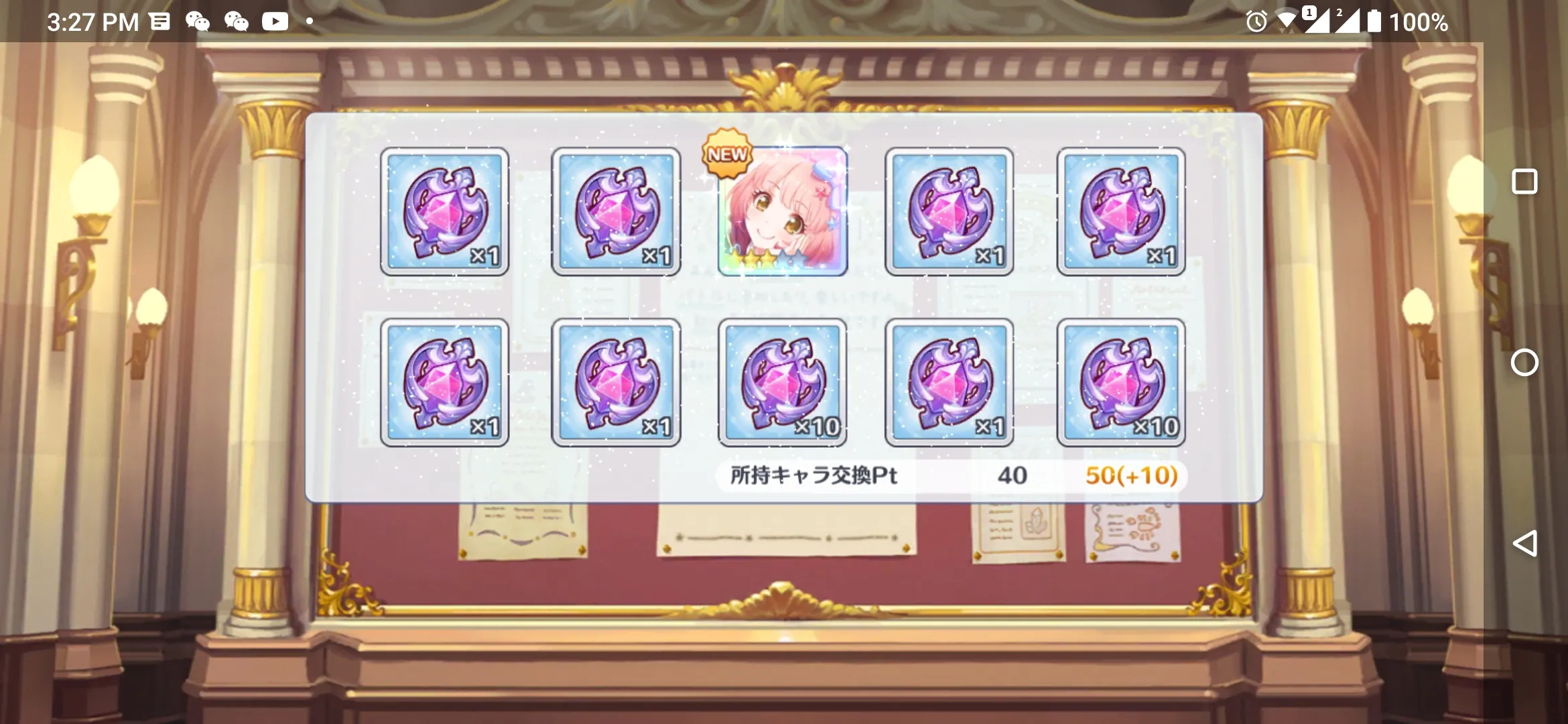Tap the battery 100% indicator
The width and height of the screenshot is (1568, 724).
[1407, 21]
